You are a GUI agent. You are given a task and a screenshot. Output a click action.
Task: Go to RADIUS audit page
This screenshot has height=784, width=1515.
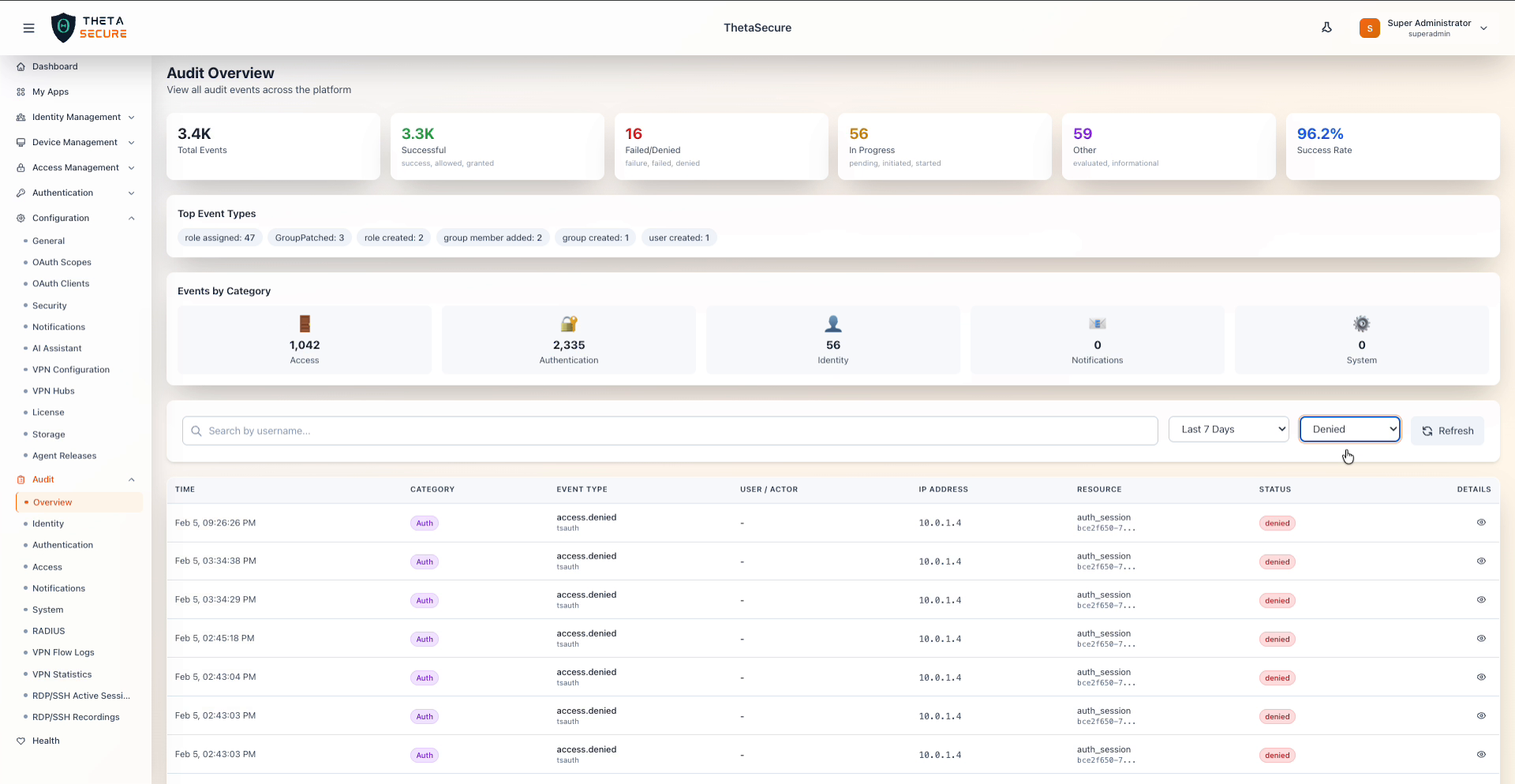click(49, 631)
